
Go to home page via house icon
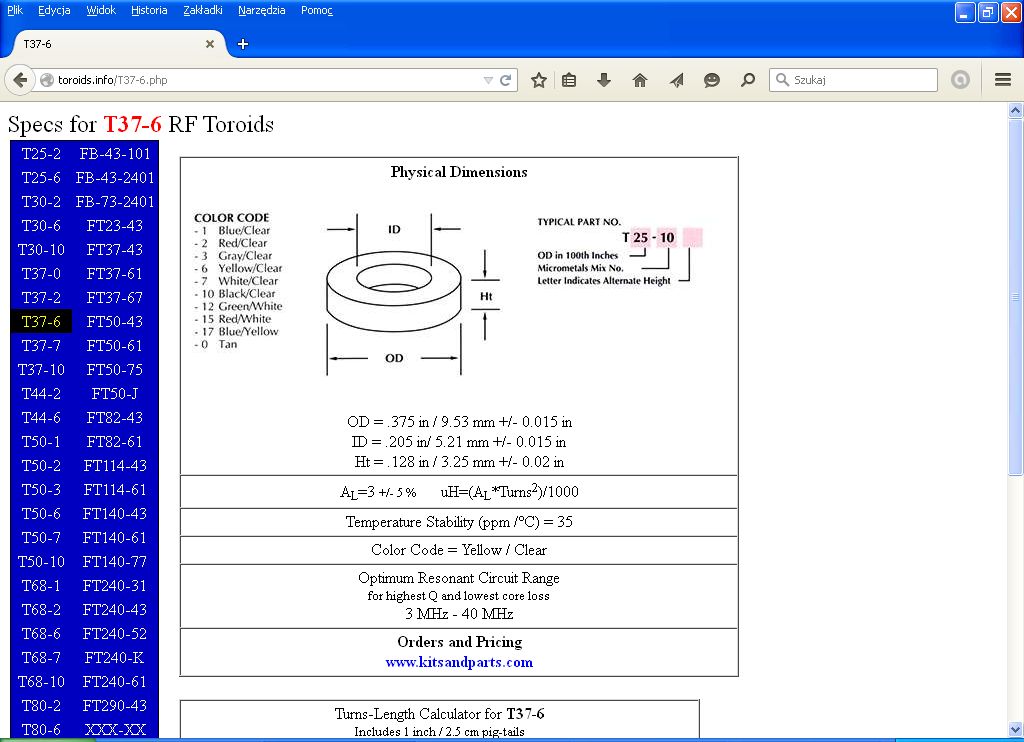[x=640, y=80]
